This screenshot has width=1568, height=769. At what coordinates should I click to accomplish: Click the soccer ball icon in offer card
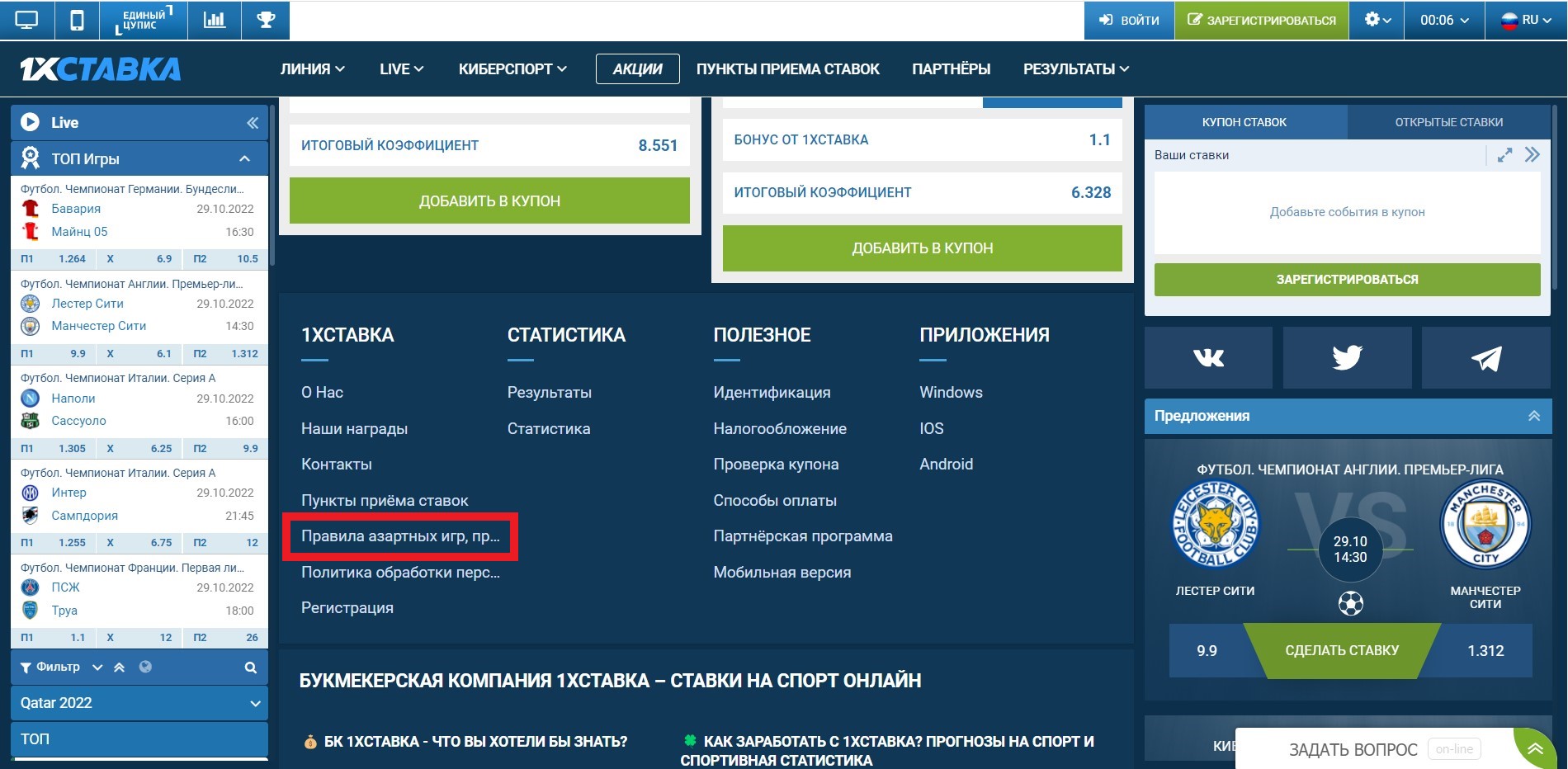click(x=1350, y=604)
